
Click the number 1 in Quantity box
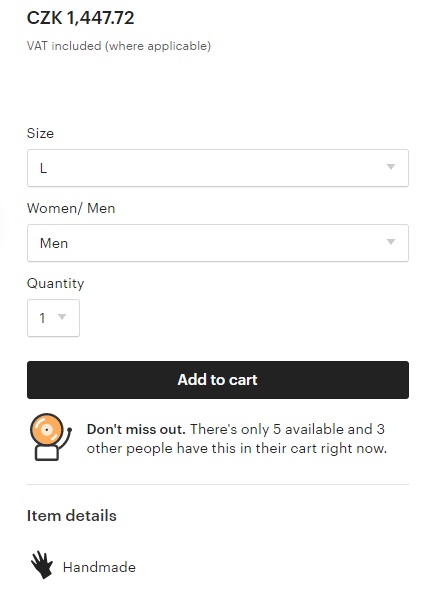click(x=43, y=318)
